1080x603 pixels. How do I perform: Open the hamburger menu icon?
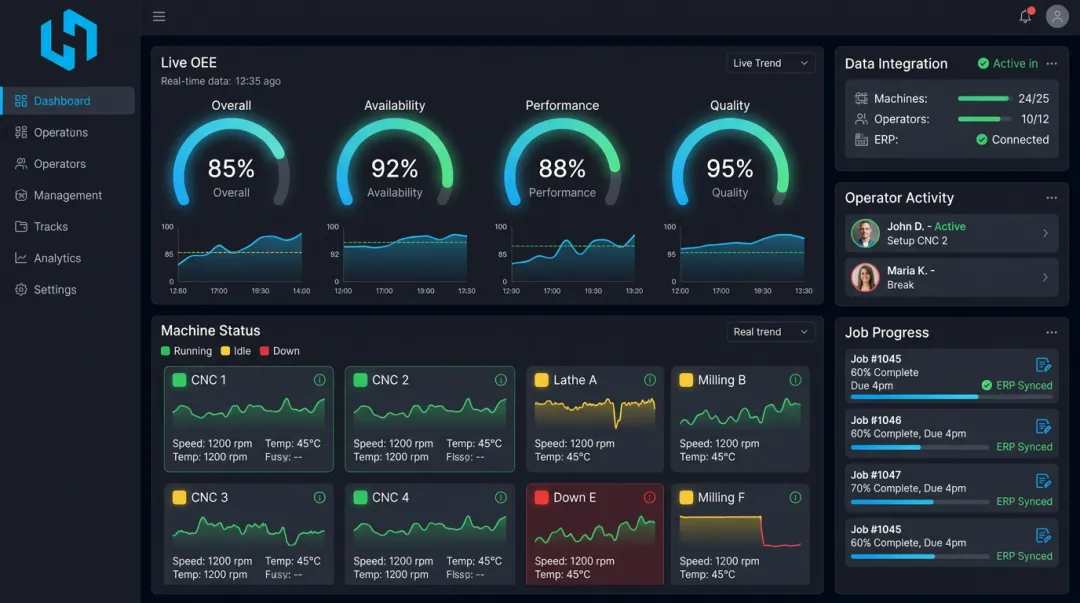click(159, 16)
